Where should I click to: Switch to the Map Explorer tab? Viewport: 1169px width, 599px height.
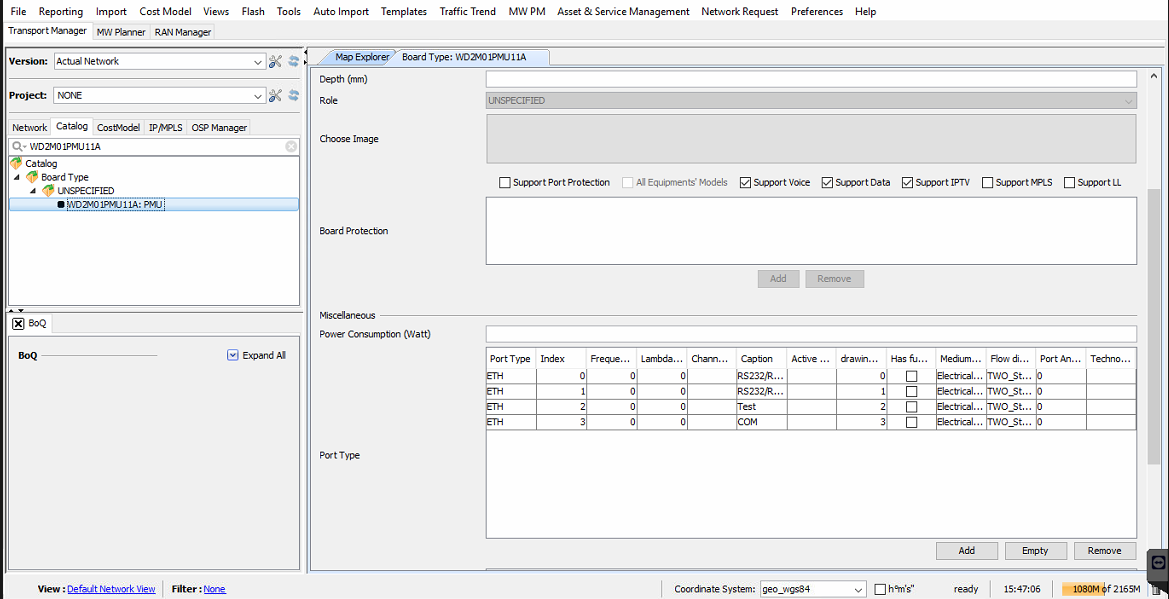pyautogui.click(x=361, y=57)
